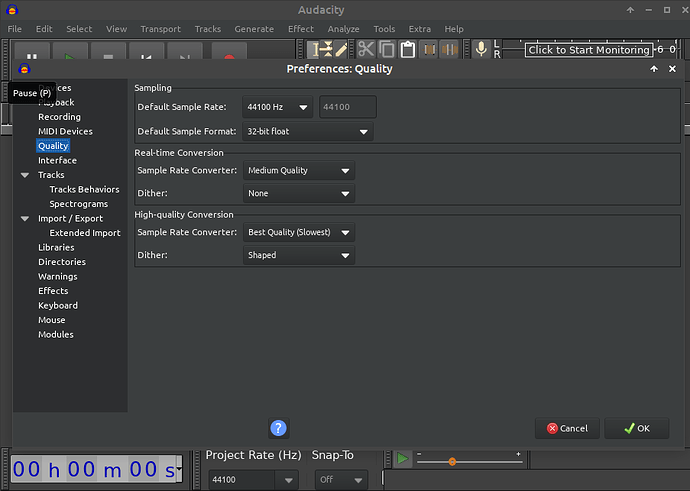Select the Quality preferences category

53,146
